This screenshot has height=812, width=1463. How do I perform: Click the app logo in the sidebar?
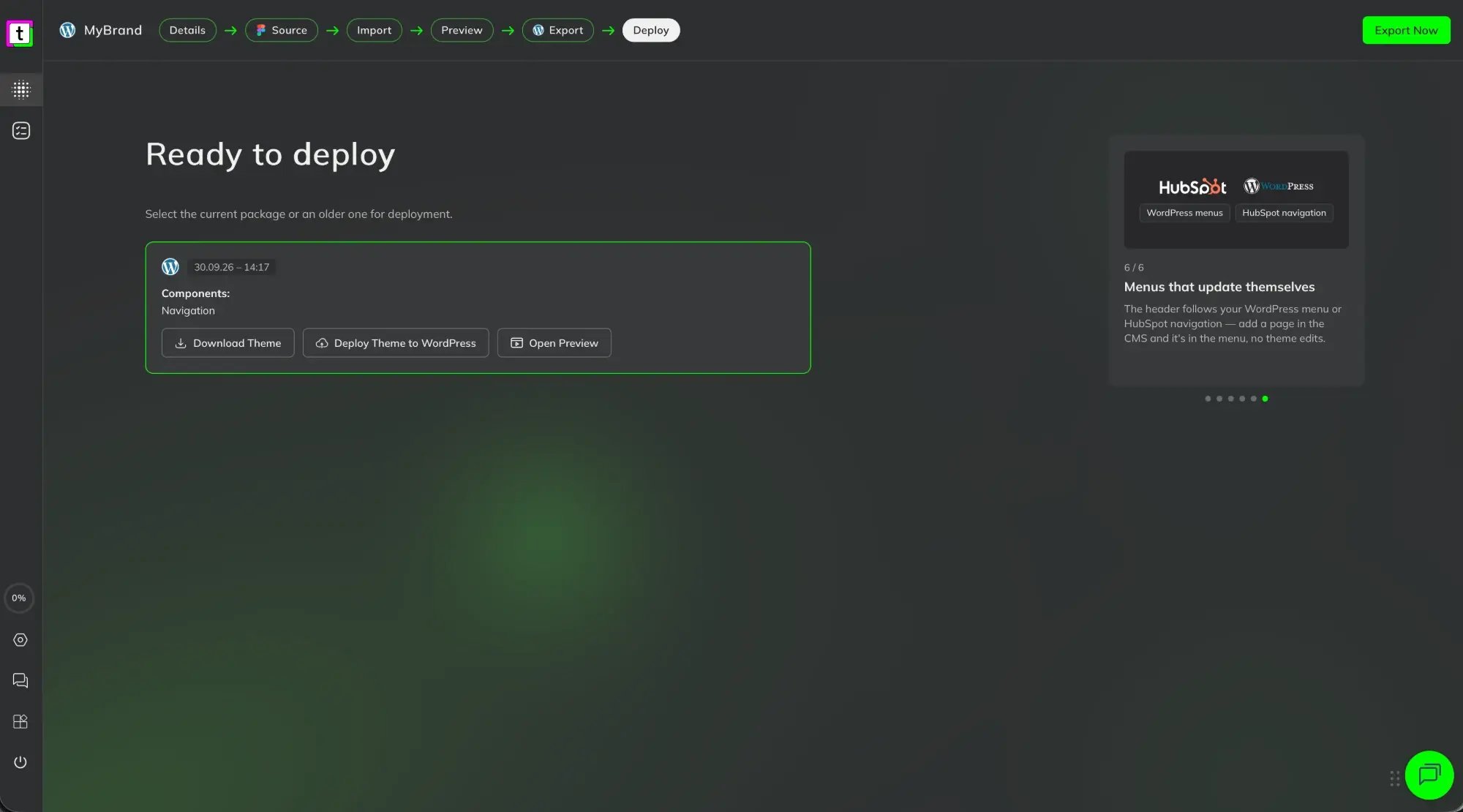coord(20,33)
